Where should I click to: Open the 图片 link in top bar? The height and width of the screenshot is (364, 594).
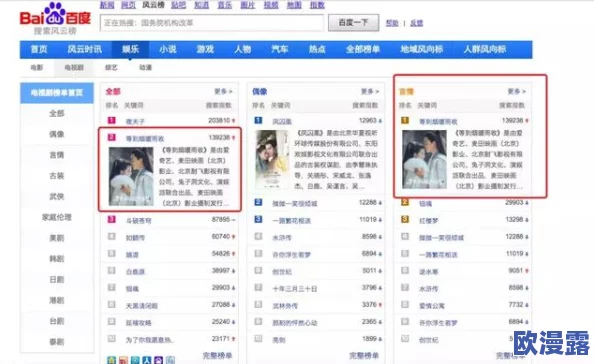[x=248, y=5]
